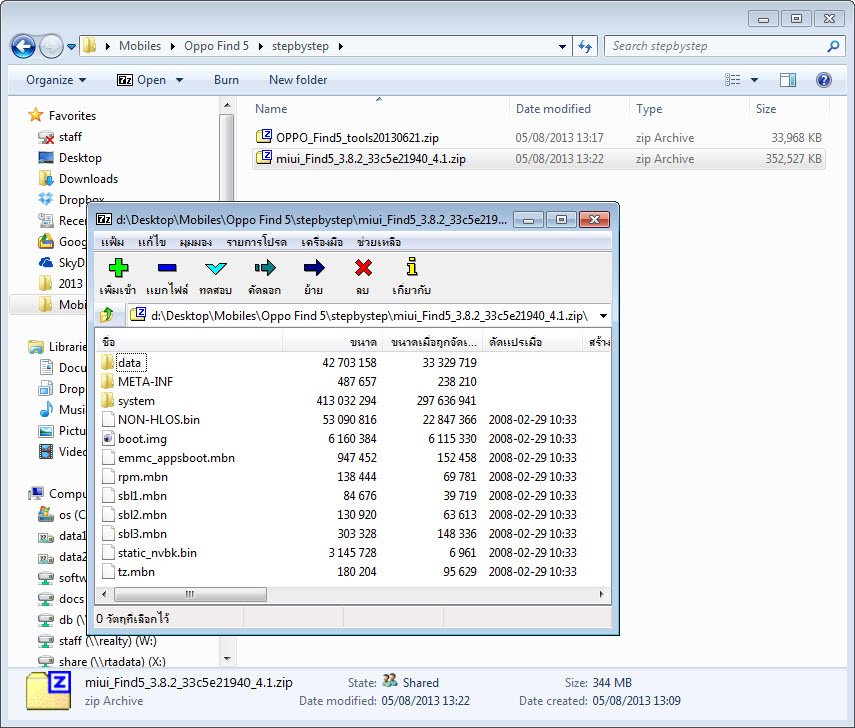Screen dimensions: 855x728
Task: Click New folder in the Explorer toolbar
Action: 298,80
